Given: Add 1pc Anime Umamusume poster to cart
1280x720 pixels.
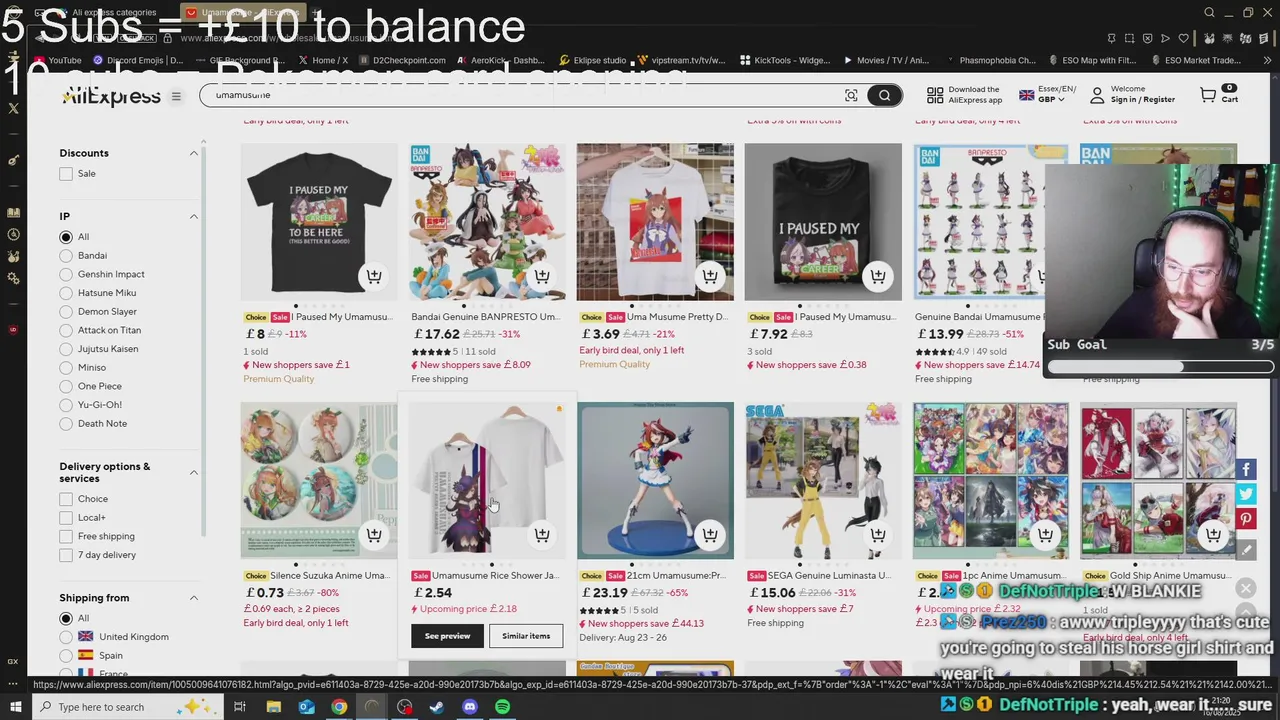Looking at the screenshot, I should (x=1045, y=535).
